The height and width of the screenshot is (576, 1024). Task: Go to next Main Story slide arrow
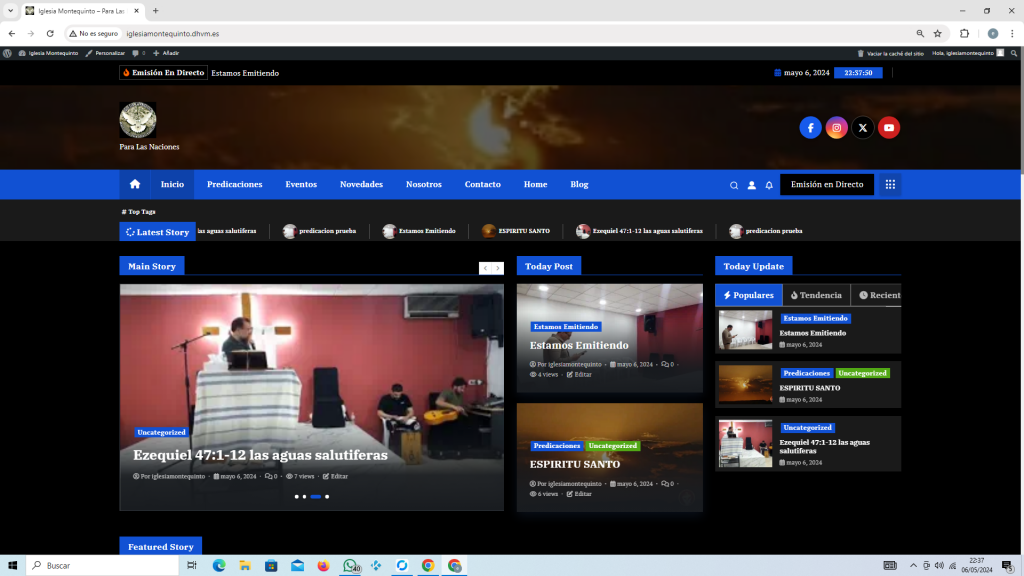[x=498, y=268]
